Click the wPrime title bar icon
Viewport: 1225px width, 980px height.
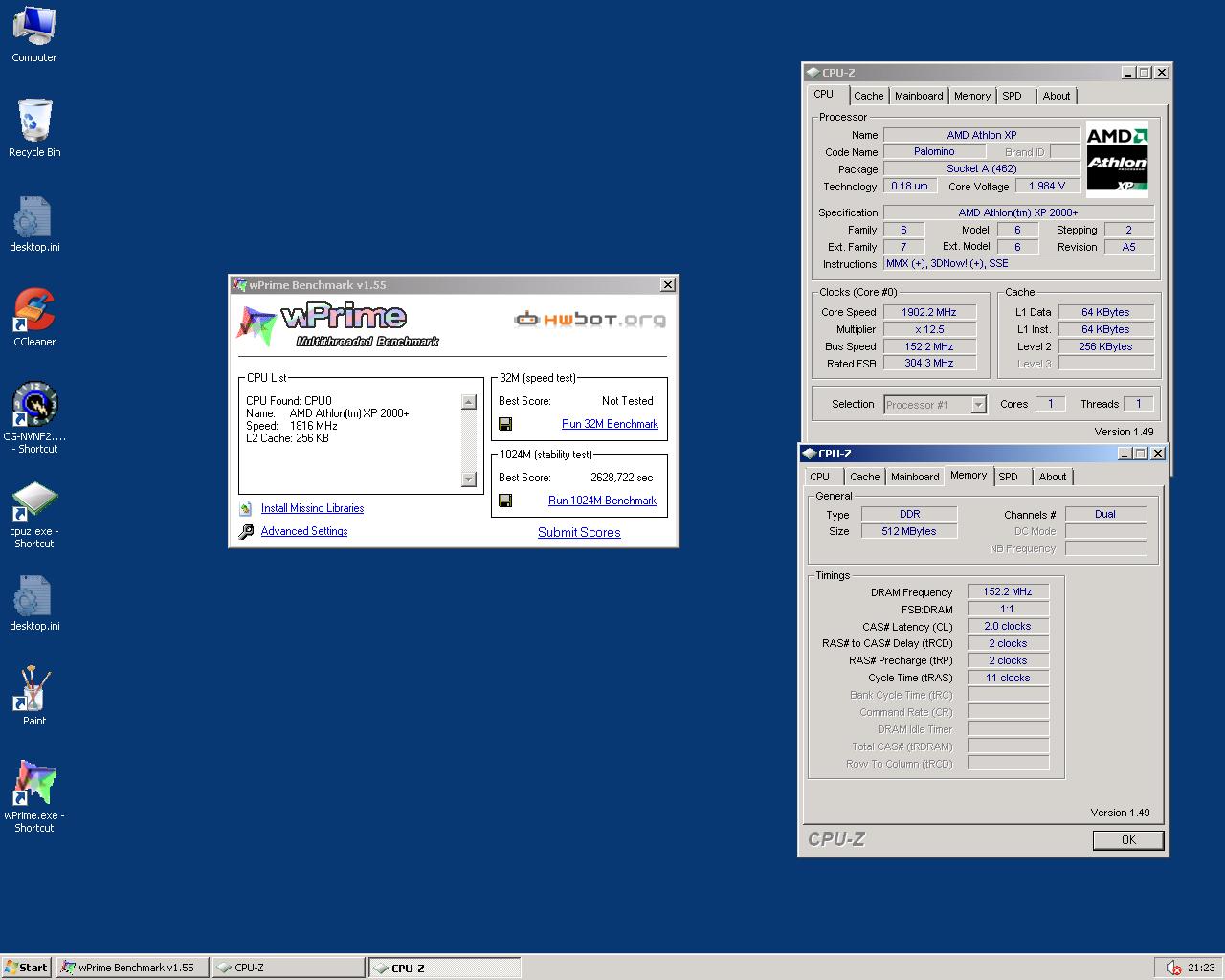[240, 285]
